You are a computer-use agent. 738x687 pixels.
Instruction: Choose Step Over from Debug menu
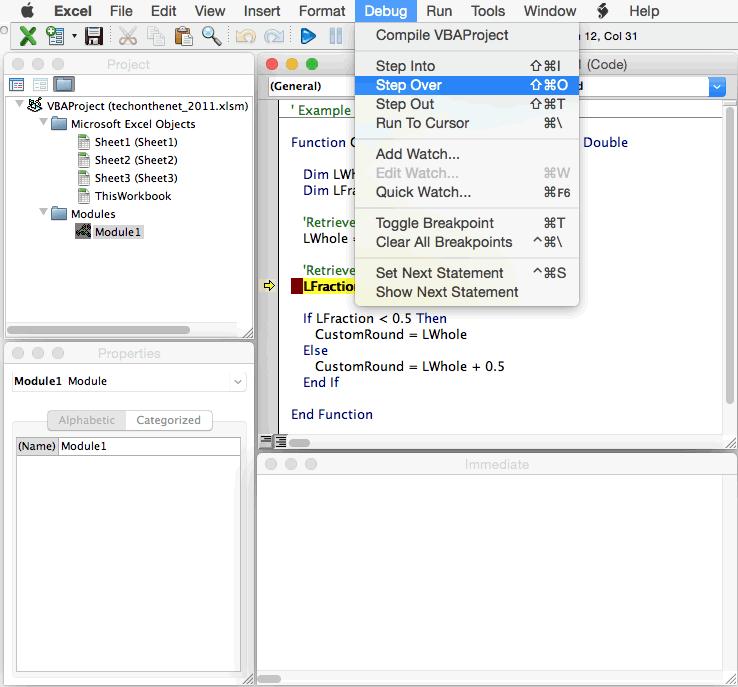pyautogui.click(x=466, y=85)
